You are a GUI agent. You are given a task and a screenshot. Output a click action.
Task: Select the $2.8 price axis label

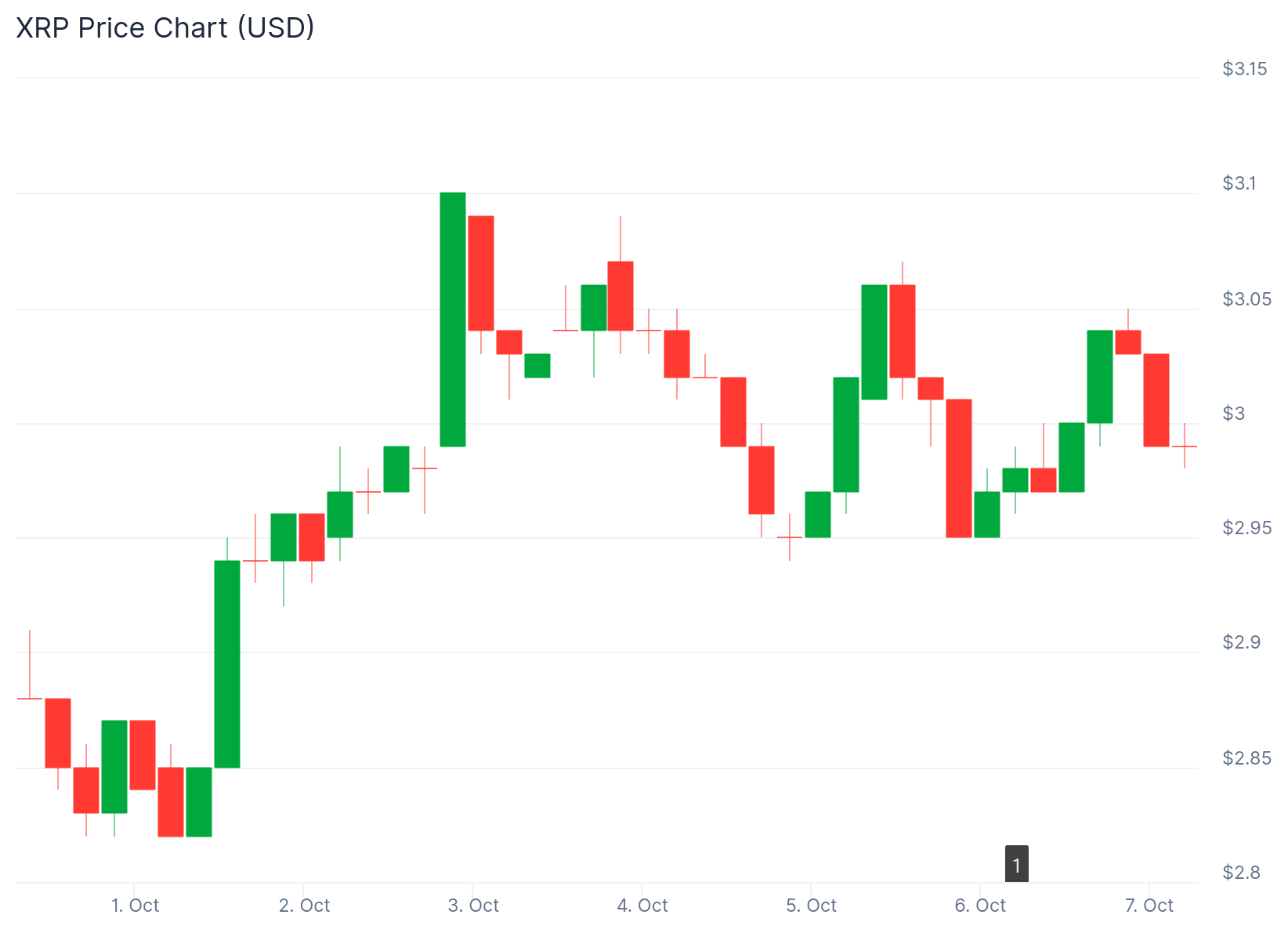[1241, 873]
